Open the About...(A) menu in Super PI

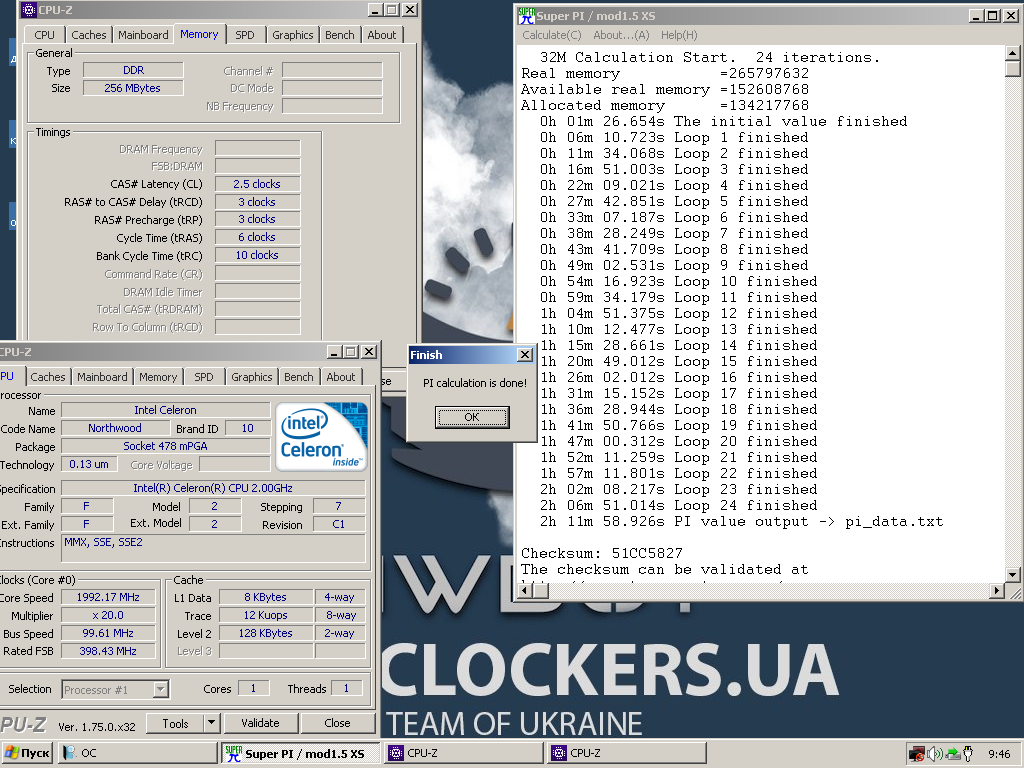tap(621, 35)
